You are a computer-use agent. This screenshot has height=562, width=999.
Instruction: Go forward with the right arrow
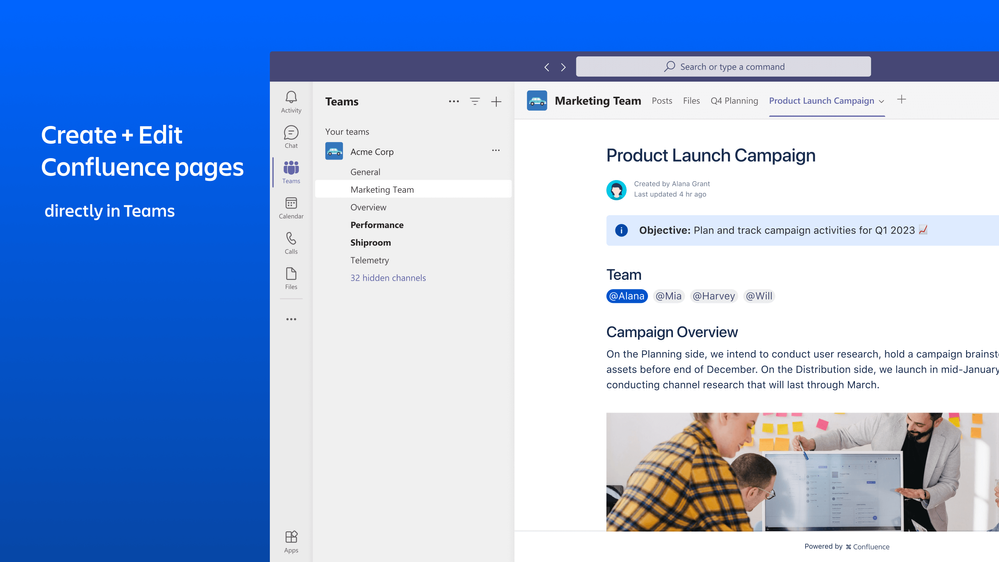(563, 67)
